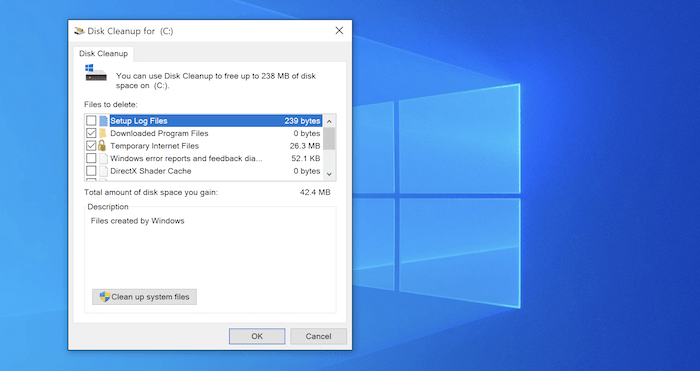Click the Cancel button
Viewport: 700px width, 371px height.
(318, 336)
